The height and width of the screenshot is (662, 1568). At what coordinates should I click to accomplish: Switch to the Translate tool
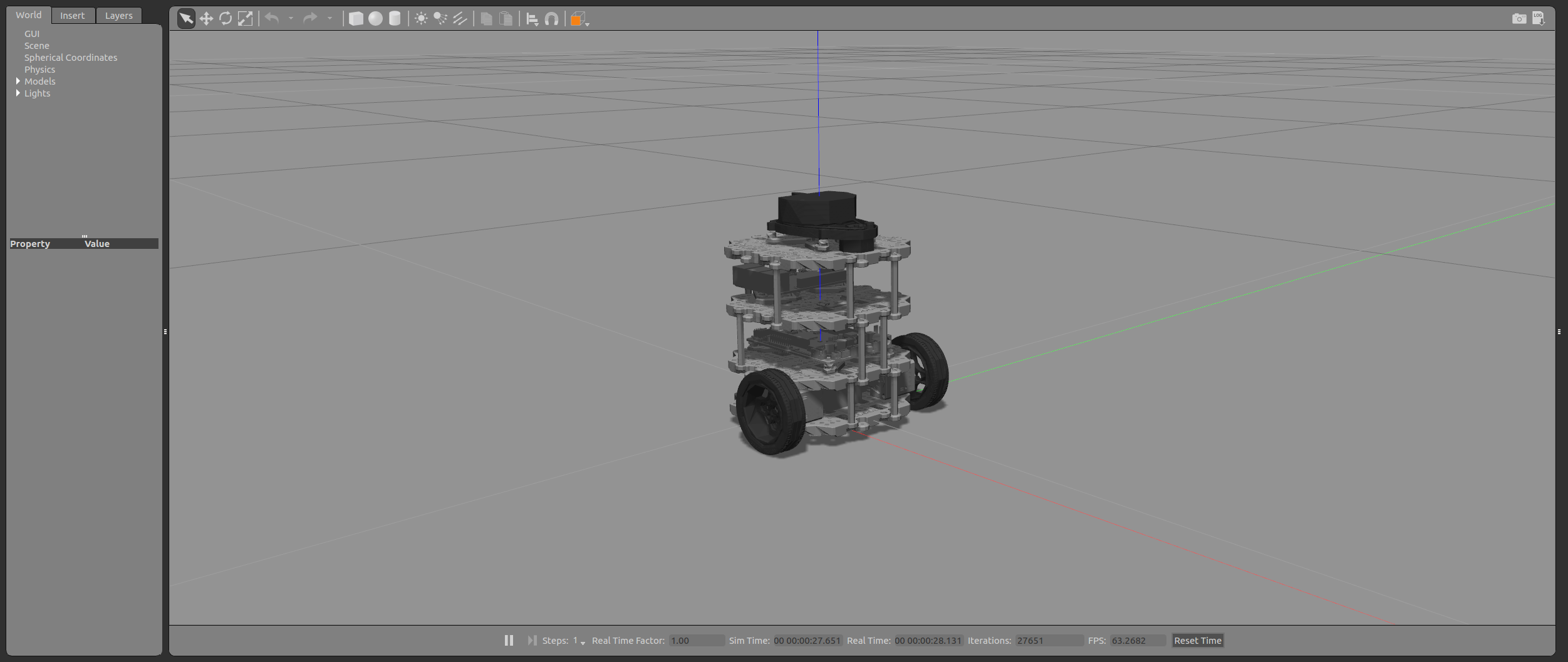pos(205,18)
